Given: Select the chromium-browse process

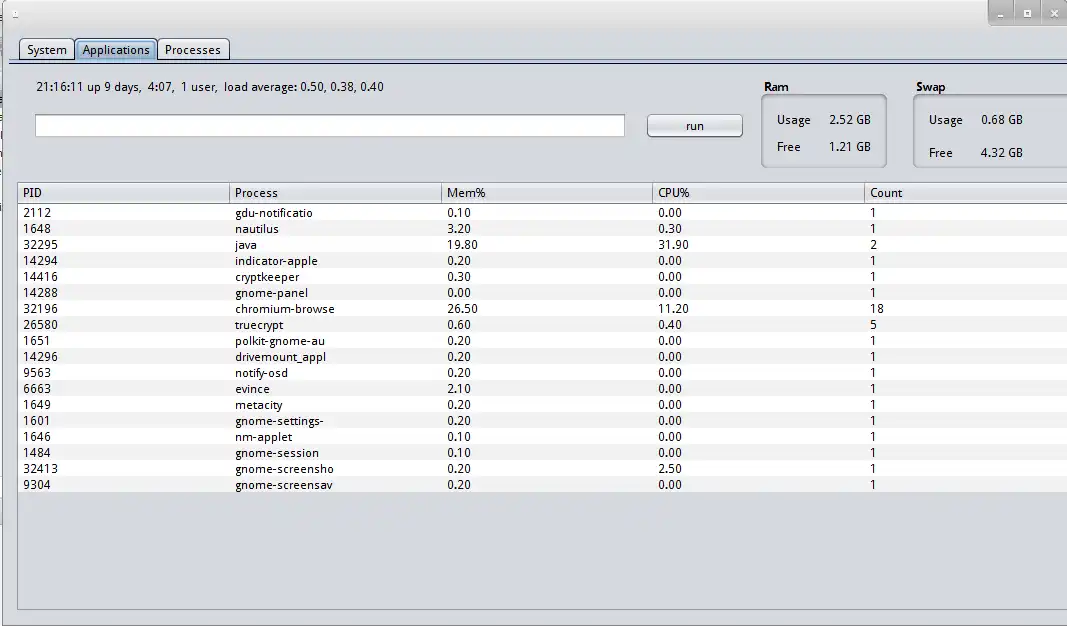Looking at the screenshot, I should [285, 309].
